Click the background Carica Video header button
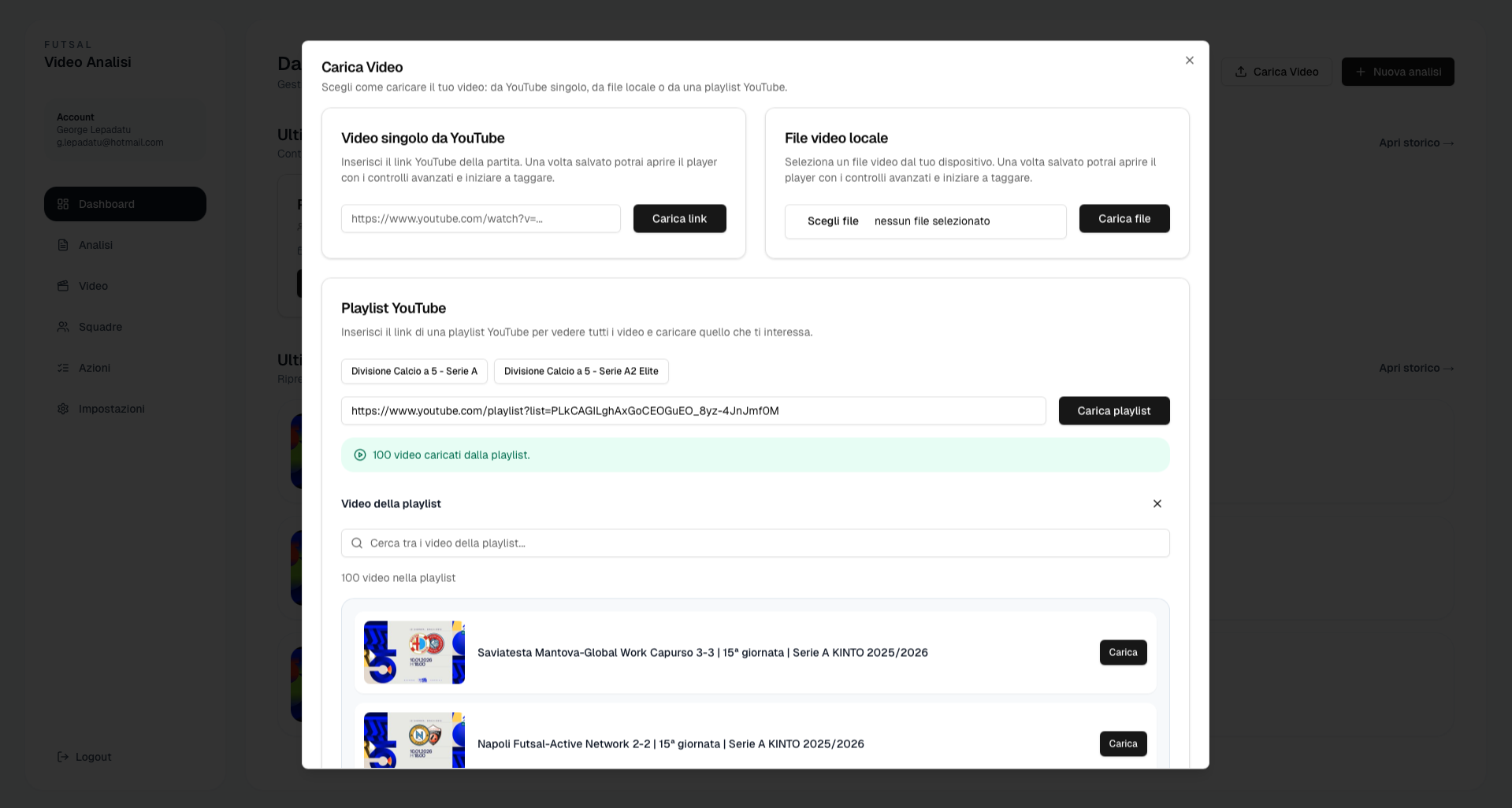This screenshot has width=1512, height=808. [1276, 72]
